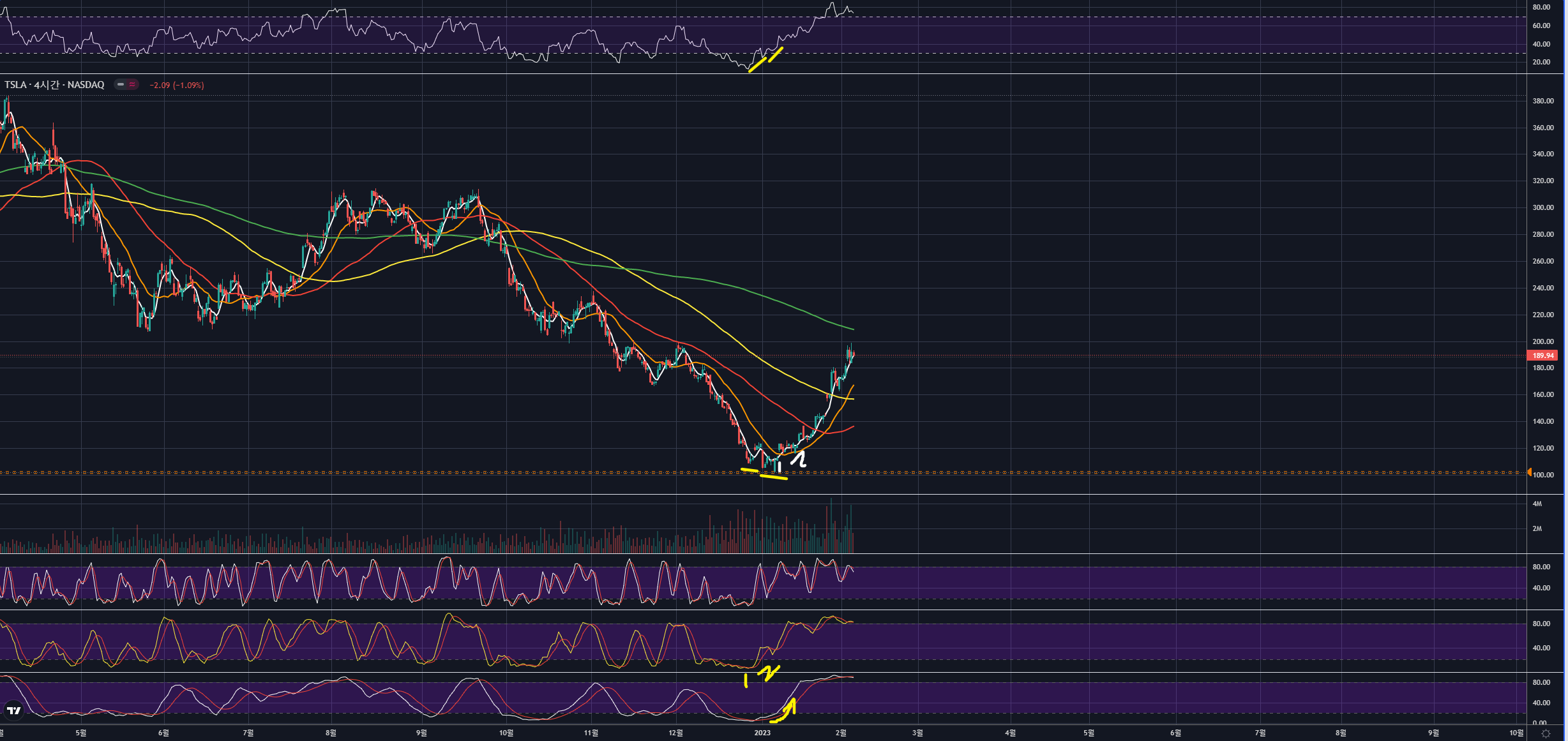Screen dimensions: 1568x741
Task: Select the yellow underline drawing at price bottom
Action: (773, 475)
